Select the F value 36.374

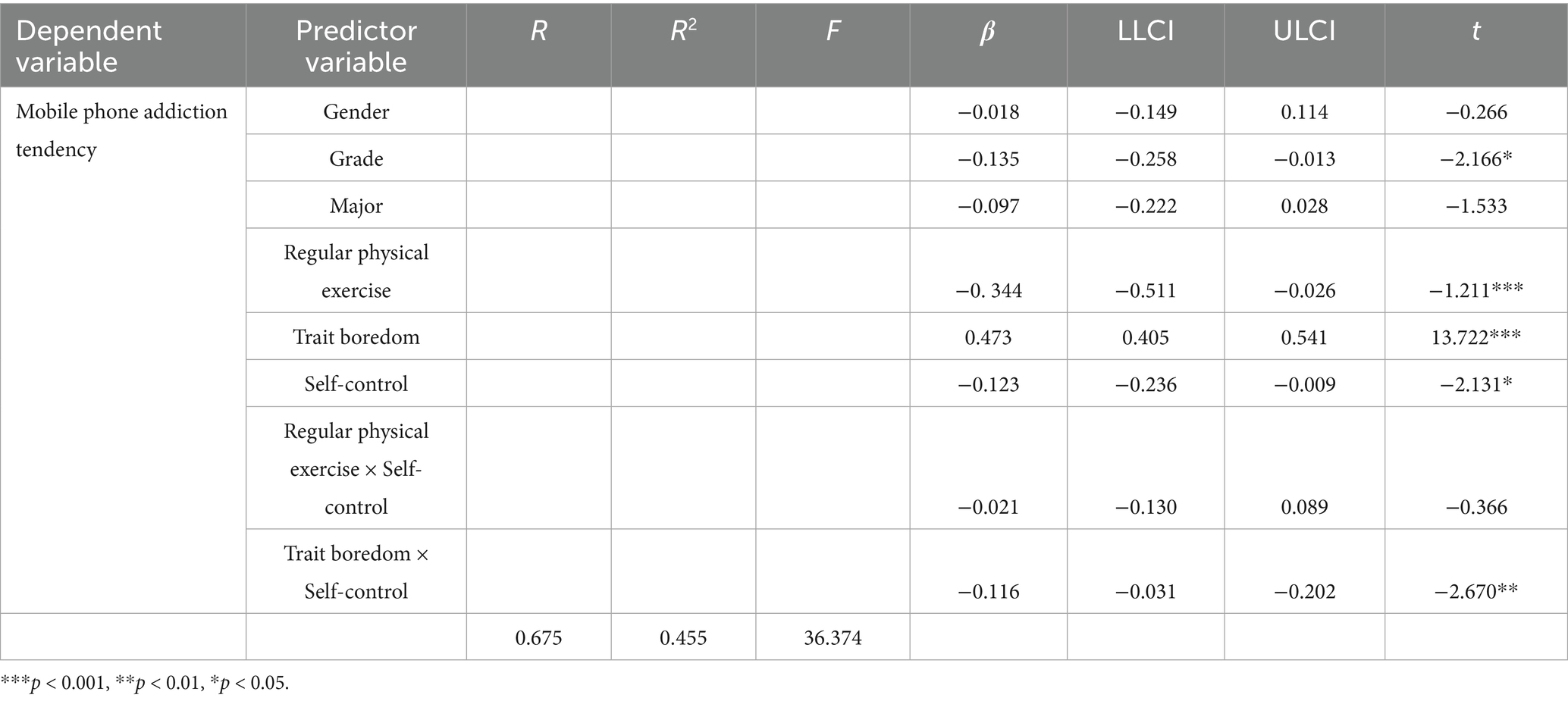click(833, 638)
